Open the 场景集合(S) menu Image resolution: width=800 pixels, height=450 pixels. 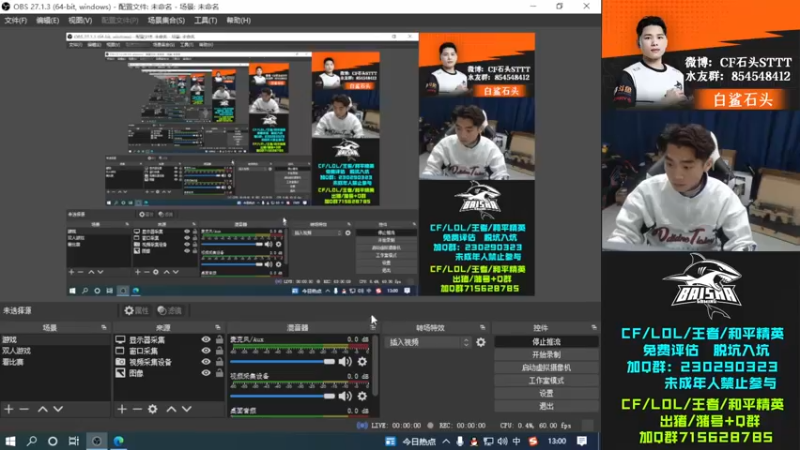click(166, 20)
